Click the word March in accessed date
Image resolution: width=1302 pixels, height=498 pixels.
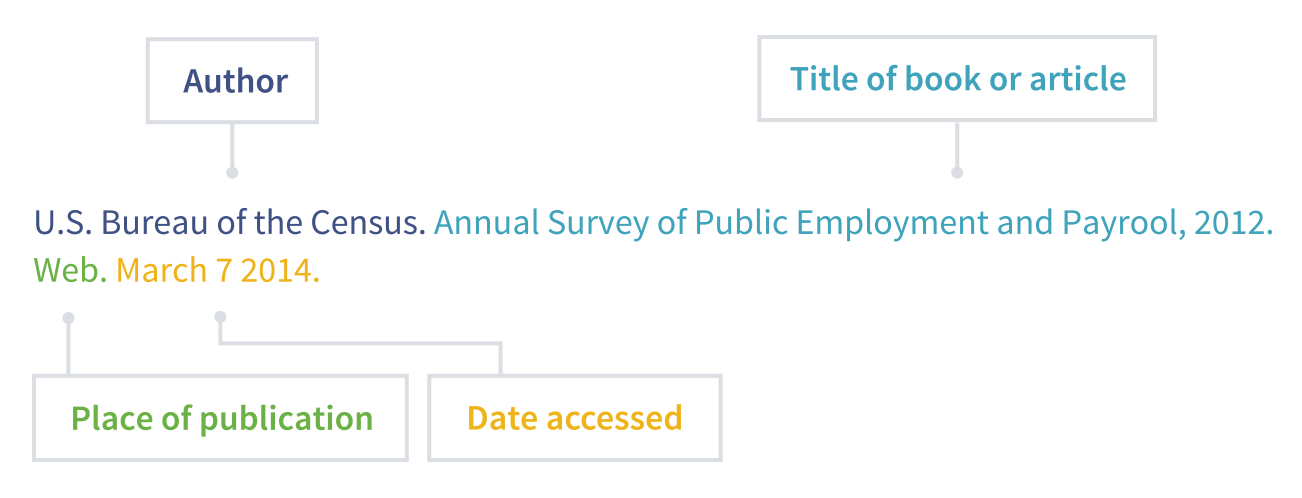click(160, 270)
